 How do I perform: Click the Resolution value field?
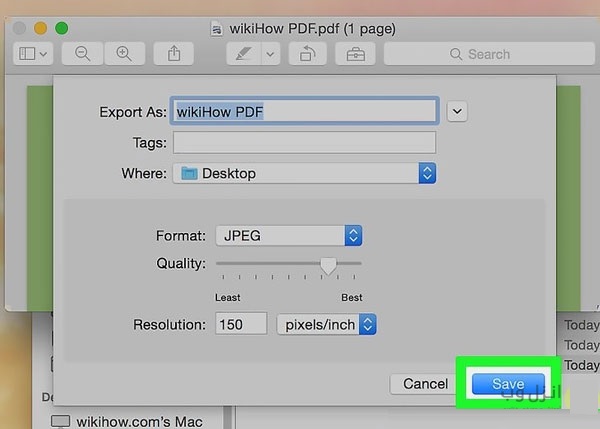pos(241,324)
